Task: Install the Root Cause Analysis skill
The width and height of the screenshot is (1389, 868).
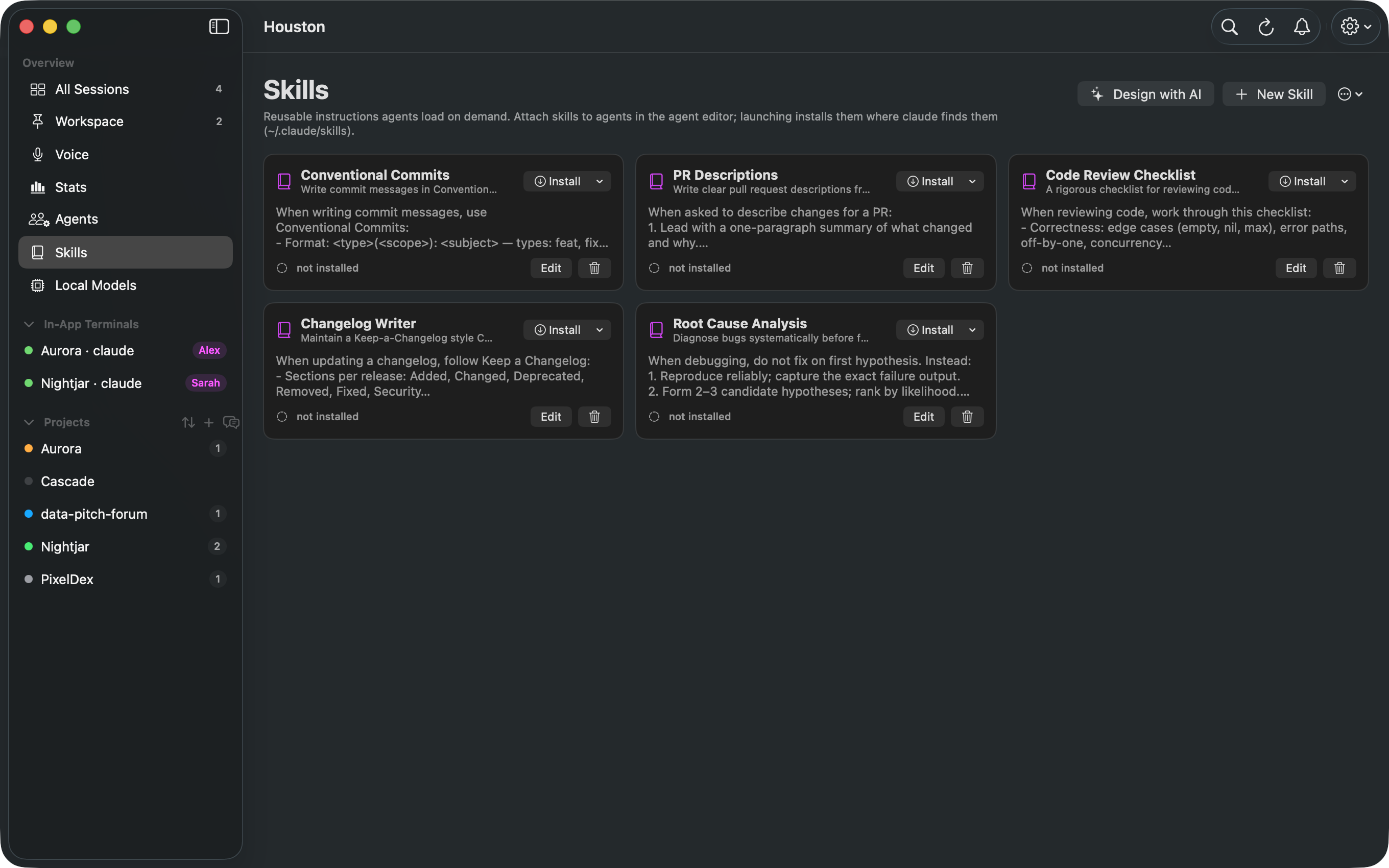Action: point(930,330)
